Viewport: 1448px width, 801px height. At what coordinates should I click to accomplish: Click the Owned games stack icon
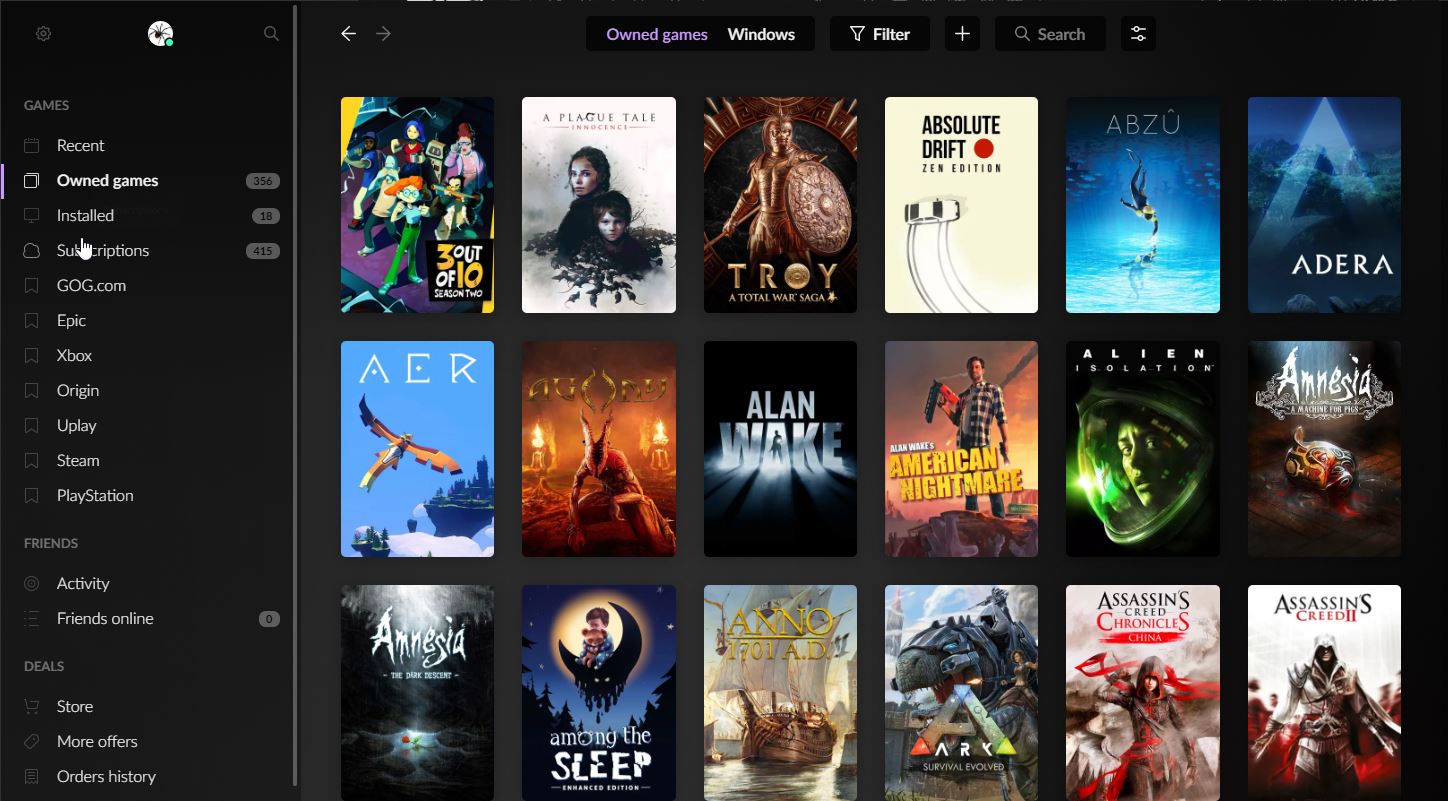point(32,181)
